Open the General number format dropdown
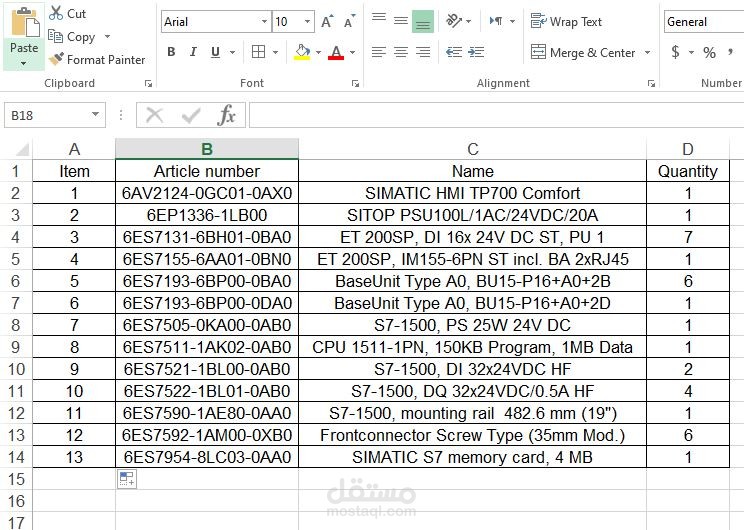Screen dimensions: 744x530 tap(704, 22)
